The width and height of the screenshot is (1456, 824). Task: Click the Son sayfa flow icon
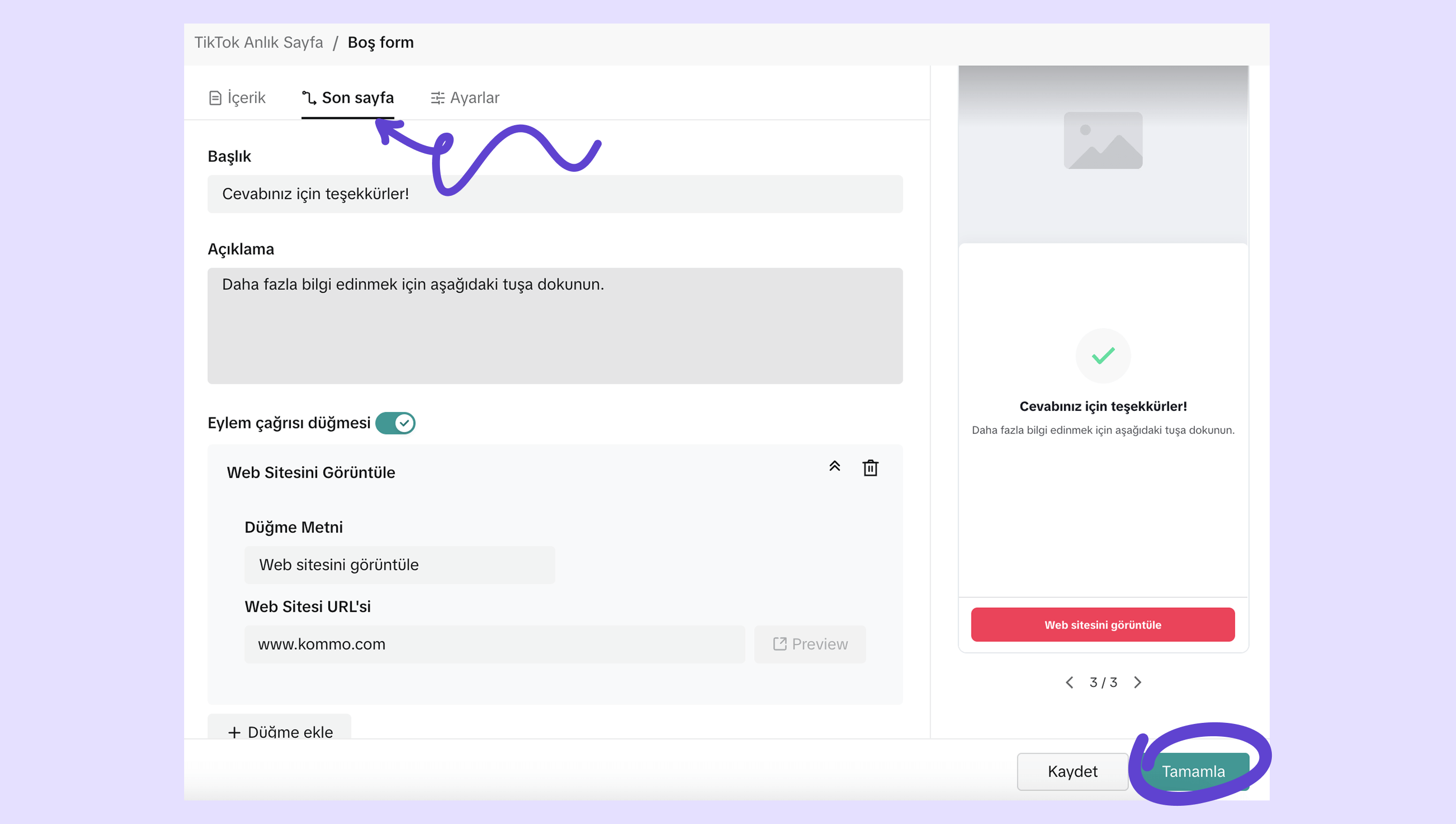click(309, 98)
